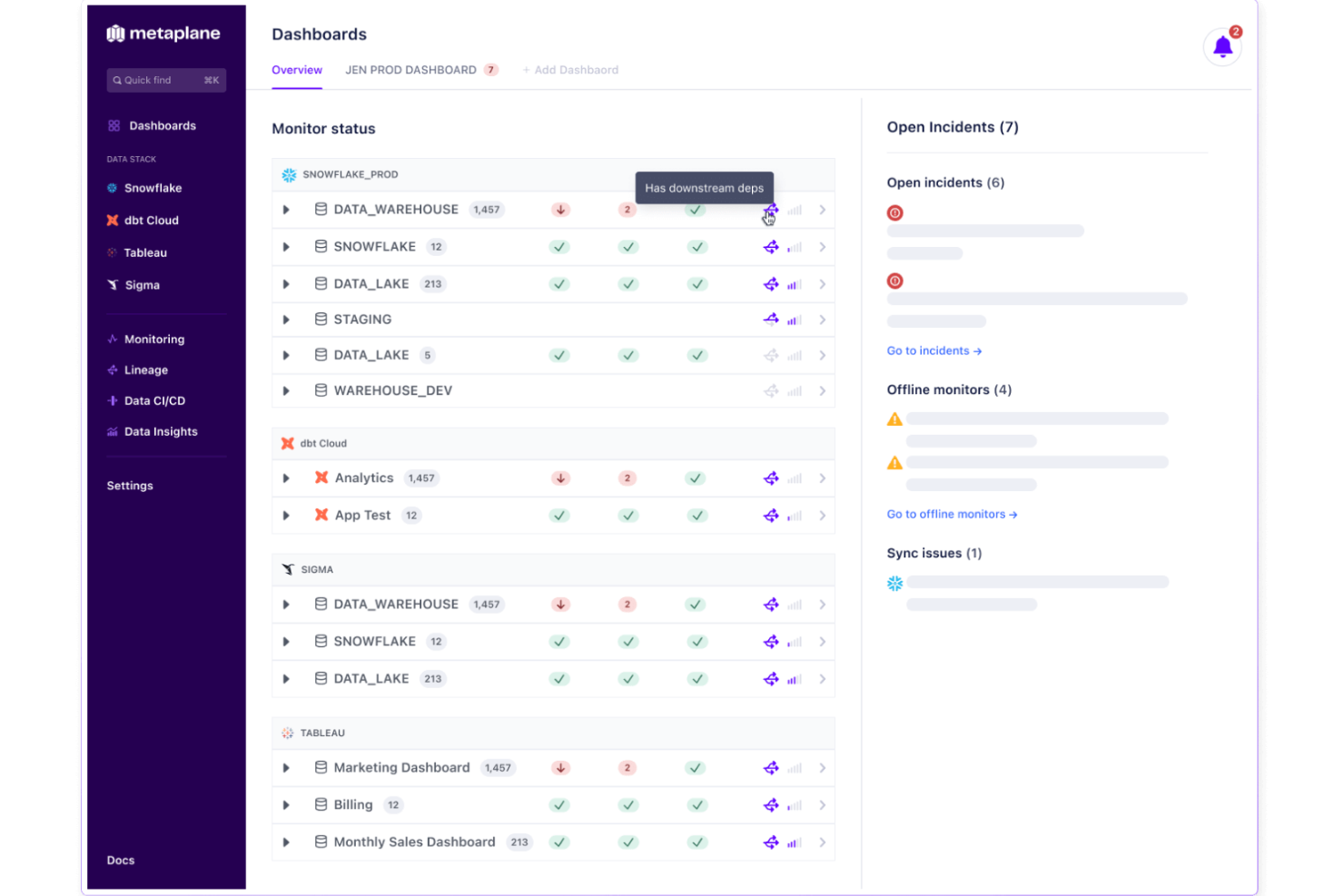Open Data Insights
The height and width of the screenshot is (896, 1344).
[161, 431]
